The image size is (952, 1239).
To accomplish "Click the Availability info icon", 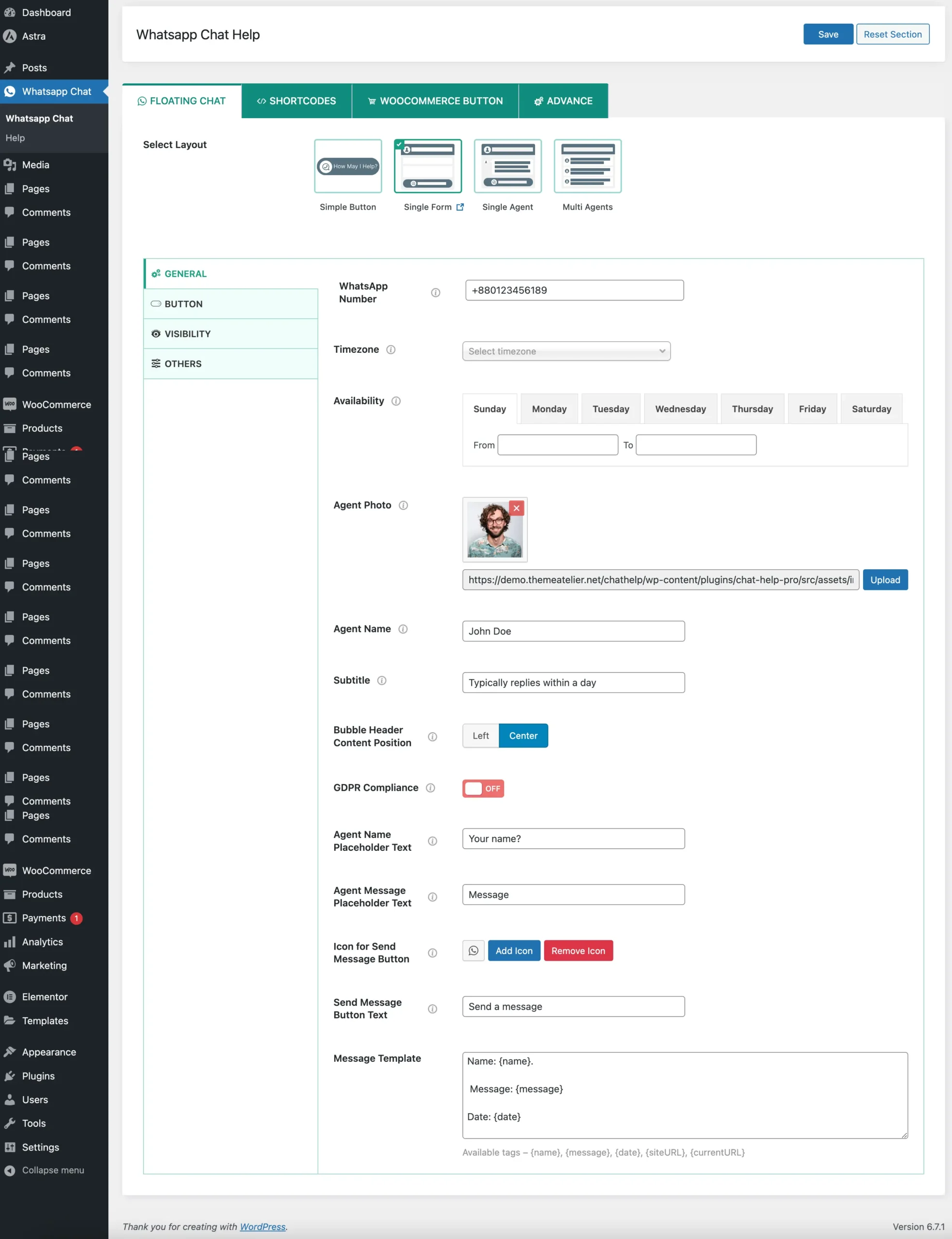I will [x=396, y=401].
